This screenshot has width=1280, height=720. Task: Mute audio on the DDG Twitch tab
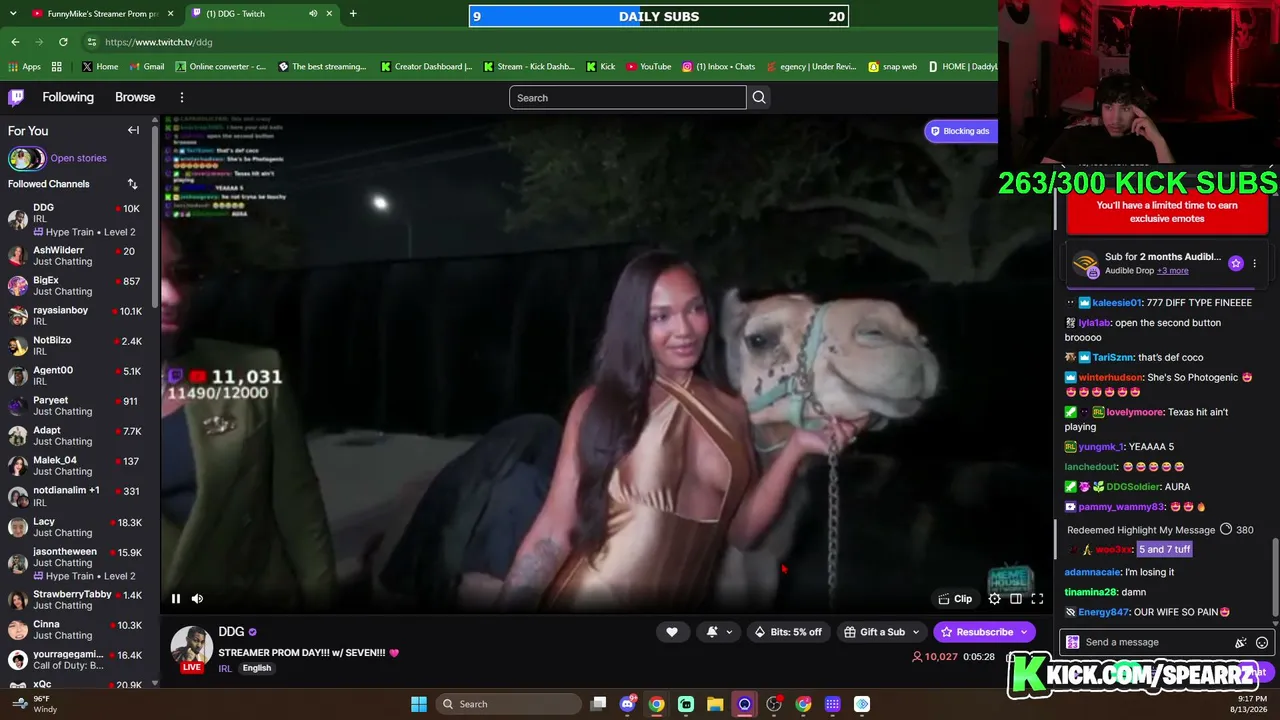pyautogui.click(x=313, y=14)
